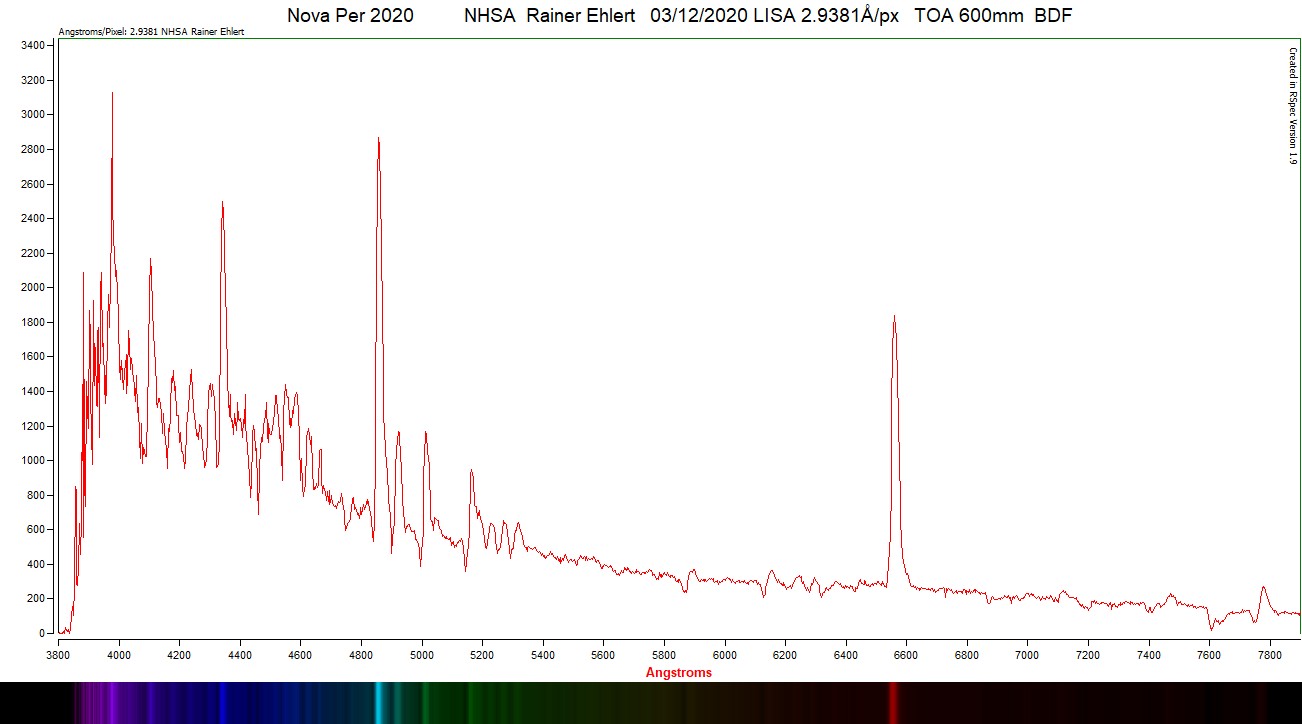Click the Angstroms/Pixel 2.9381 label at top-left
This screenshot has height=724, width=1302.
(152, 32)
